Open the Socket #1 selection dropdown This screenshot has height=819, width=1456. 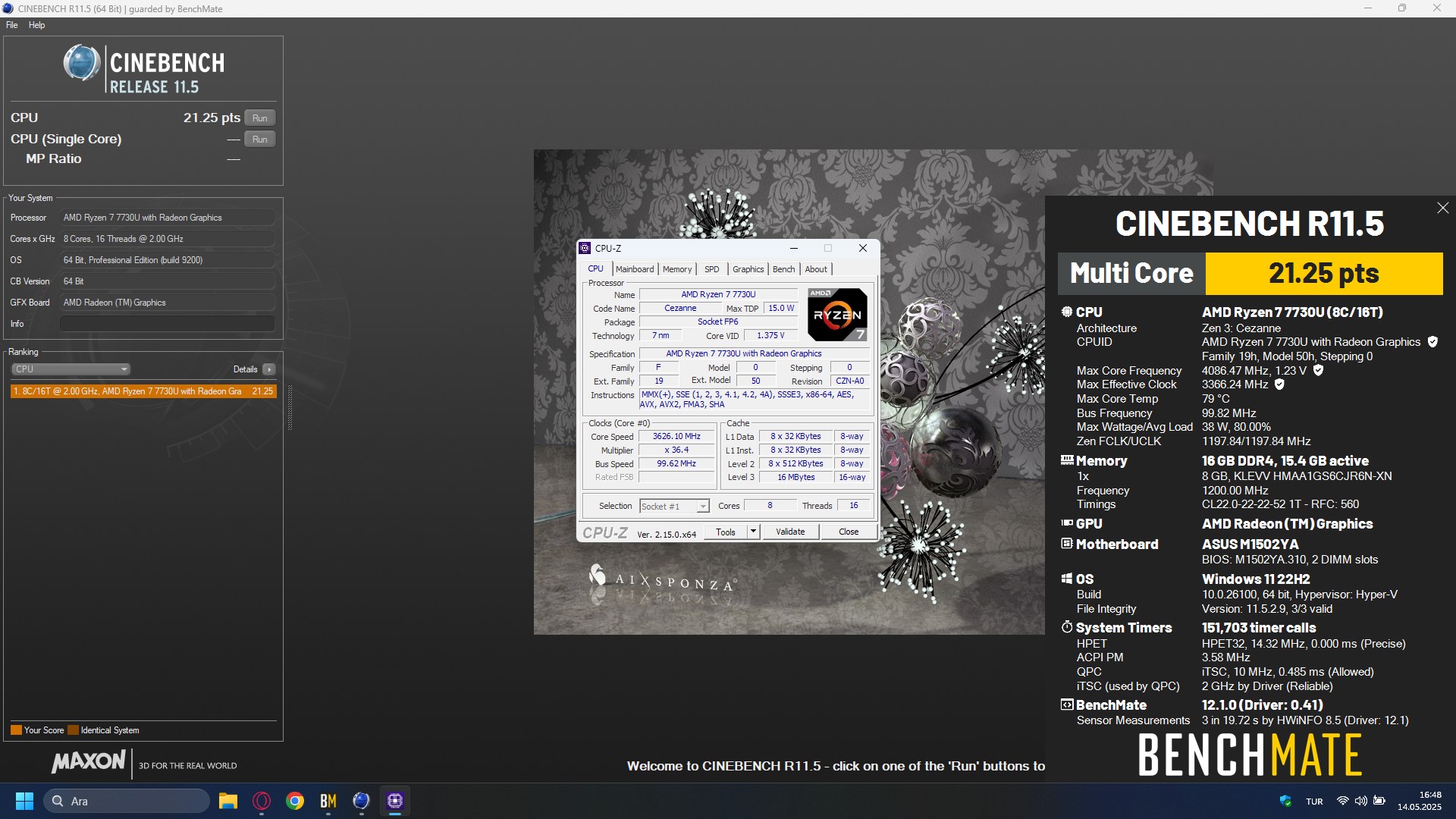click(x=674, y=507)
